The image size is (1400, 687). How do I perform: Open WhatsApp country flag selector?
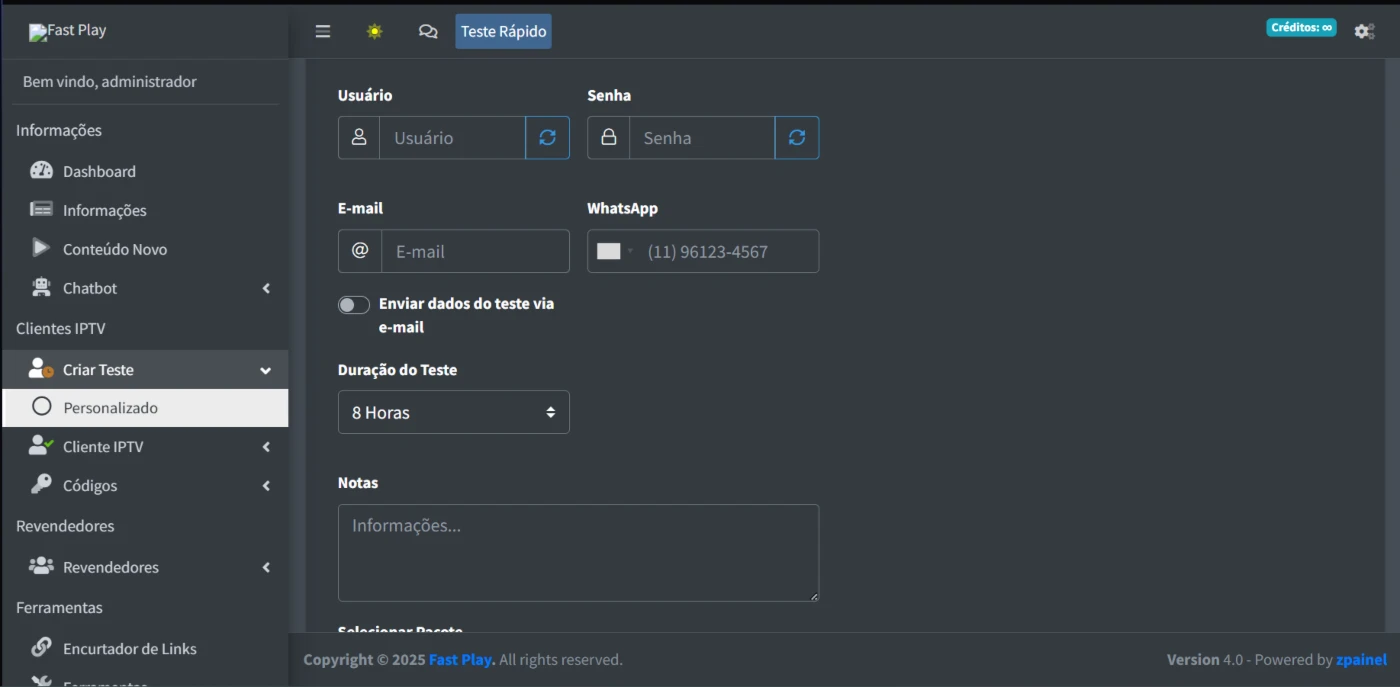tap(614, 251)
